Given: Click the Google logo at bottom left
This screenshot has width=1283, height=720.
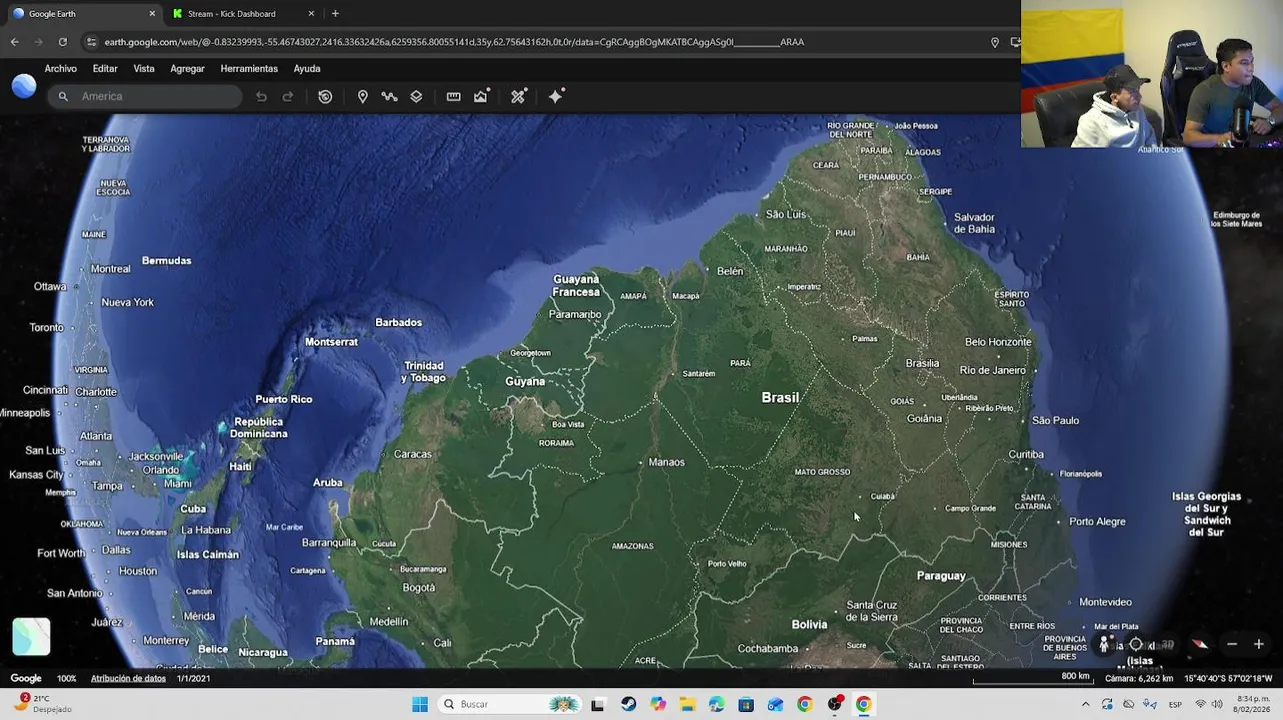Looking at the screenshot, I should (x=26, y=679).
